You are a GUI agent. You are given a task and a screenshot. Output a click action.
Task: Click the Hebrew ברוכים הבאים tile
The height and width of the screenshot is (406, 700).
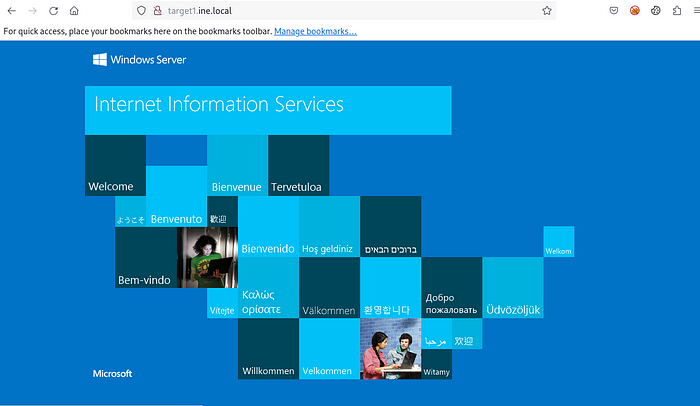tap(391, 226)
